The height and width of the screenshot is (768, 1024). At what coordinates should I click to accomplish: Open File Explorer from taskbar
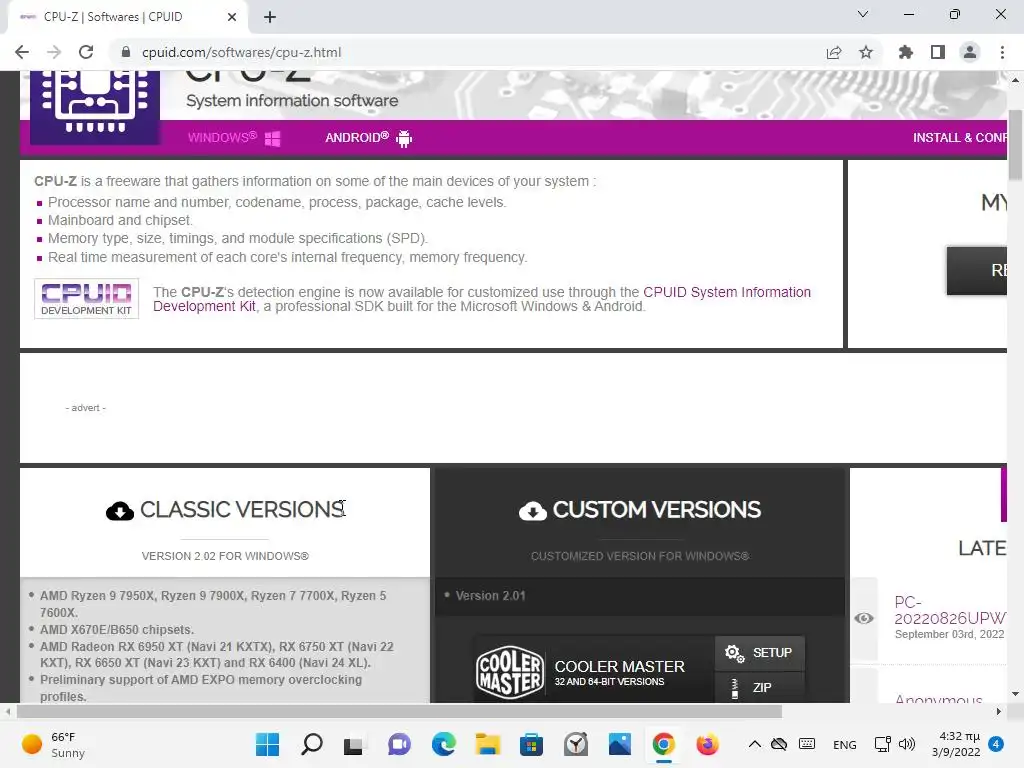[487, 744]
